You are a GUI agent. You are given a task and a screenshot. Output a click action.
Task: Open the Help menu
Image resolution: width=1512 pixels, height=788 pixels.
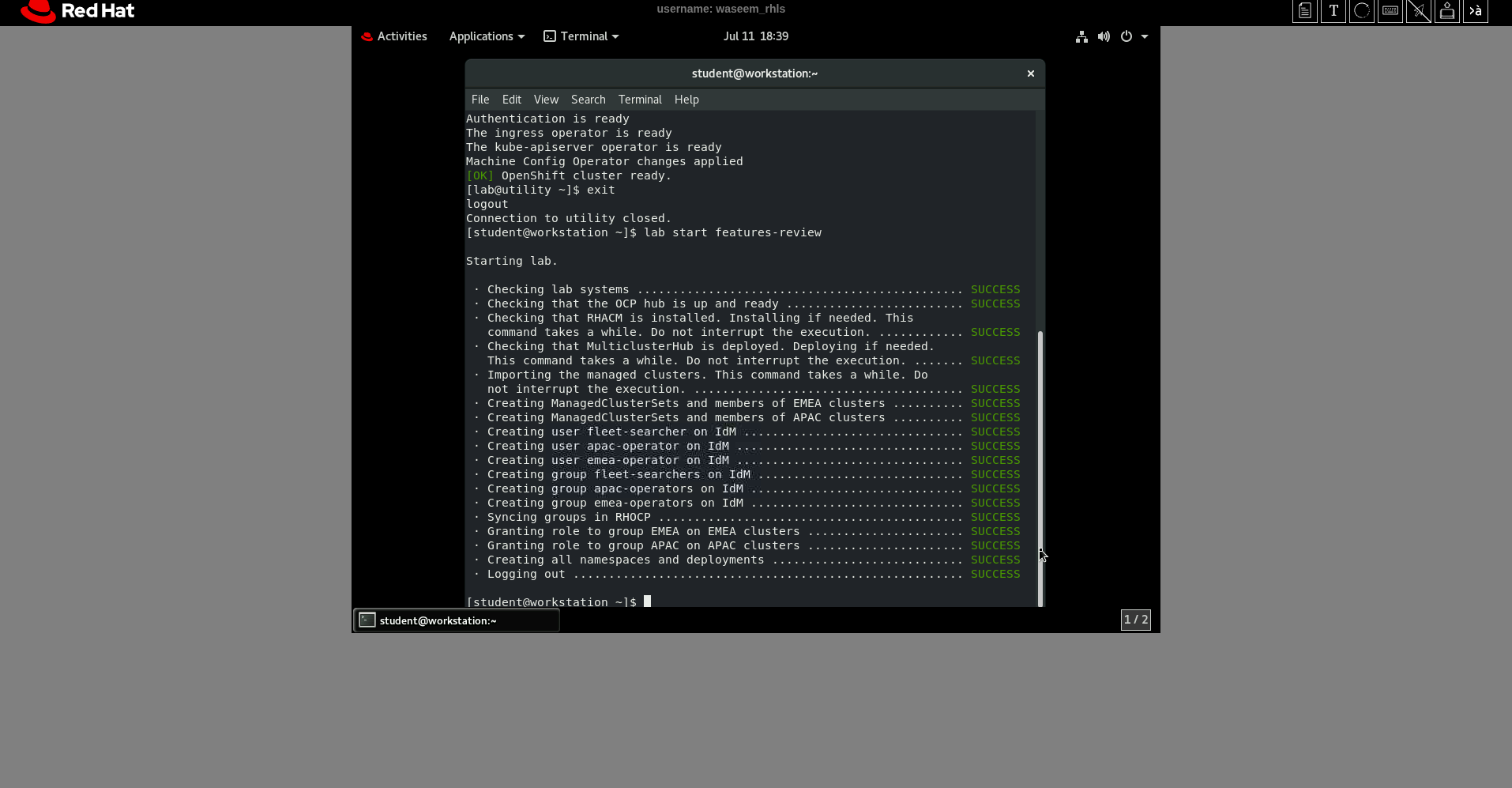click(686, 100)
